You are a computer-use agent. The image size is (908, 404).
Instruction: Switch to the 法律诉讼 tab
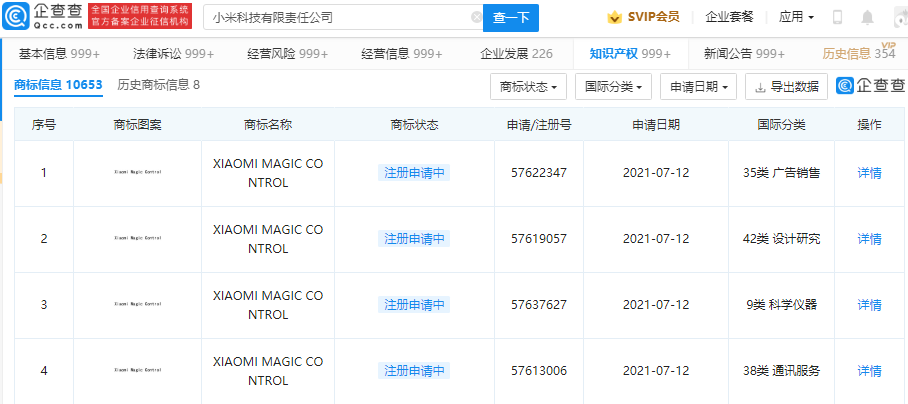(x=173, y=54)
